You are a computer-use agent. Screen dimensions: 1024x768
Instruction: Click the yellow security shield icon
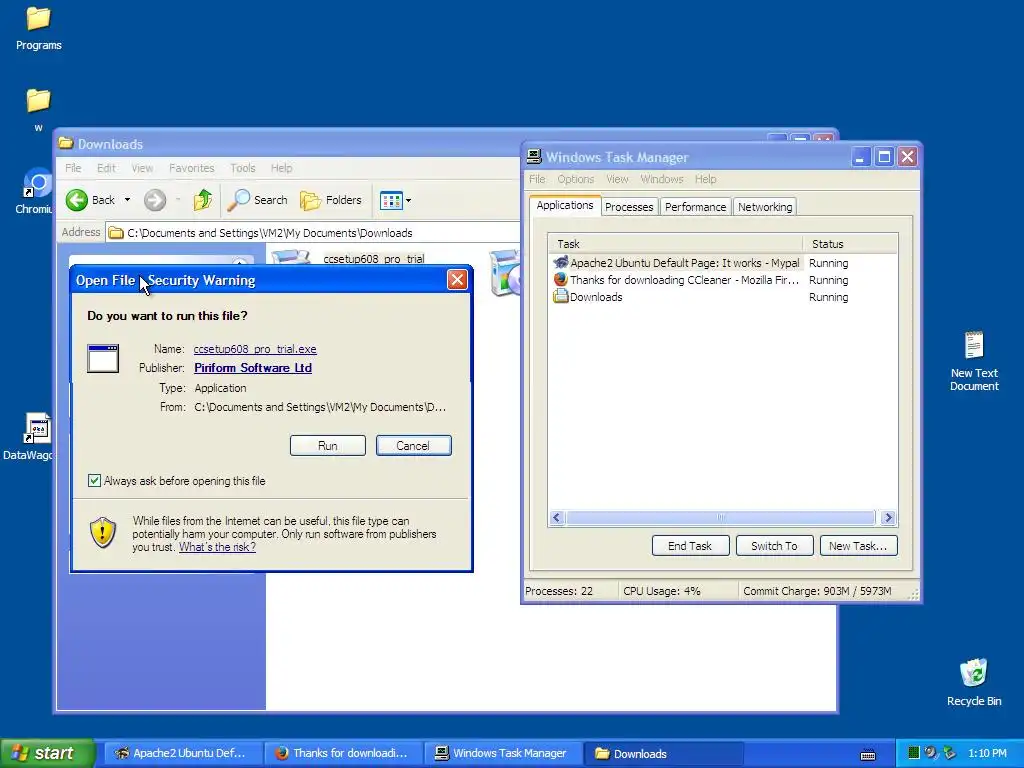(103, 532)
